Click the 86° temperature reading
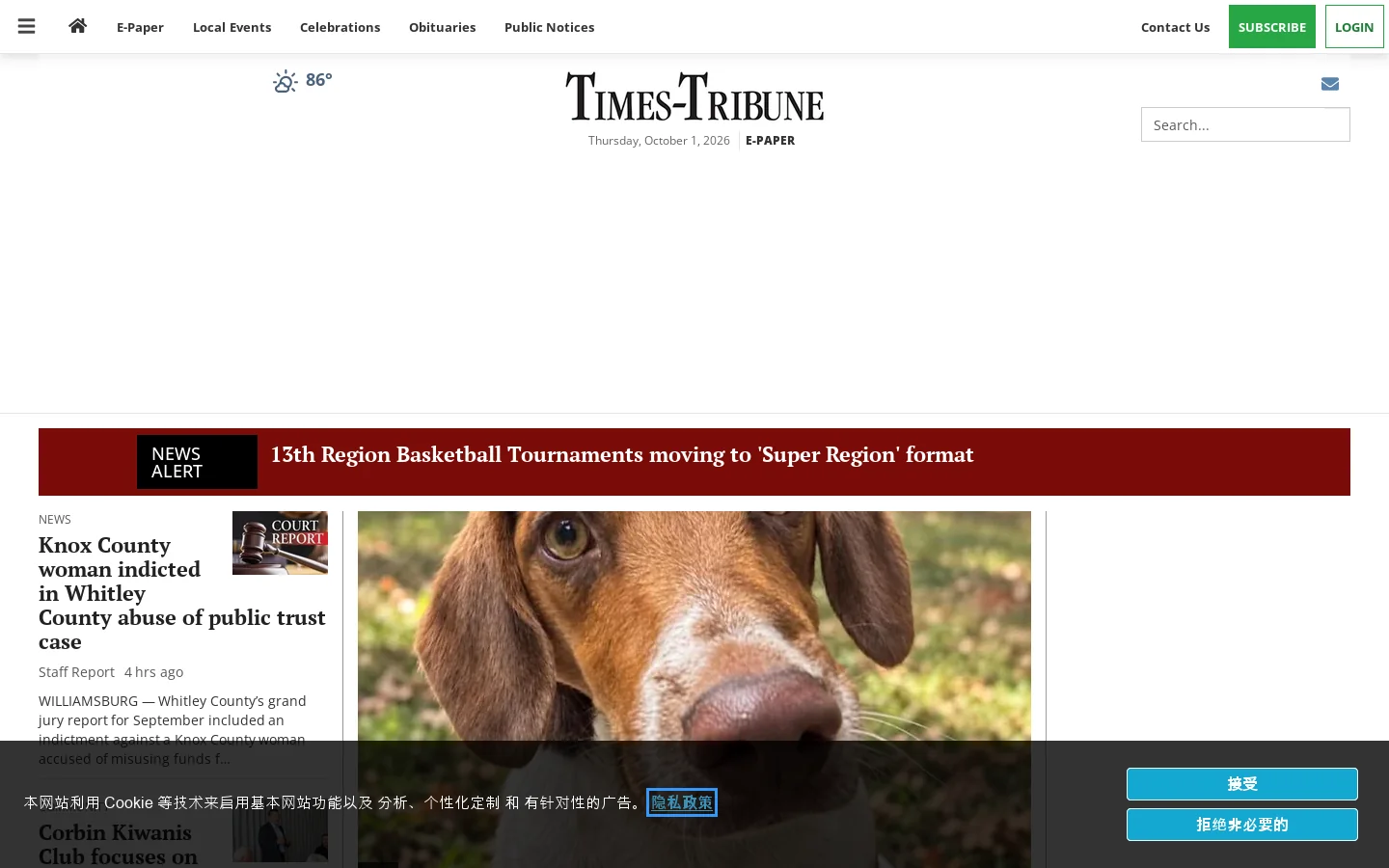This screenshot has height=868, width=1389. coord(319,80)
